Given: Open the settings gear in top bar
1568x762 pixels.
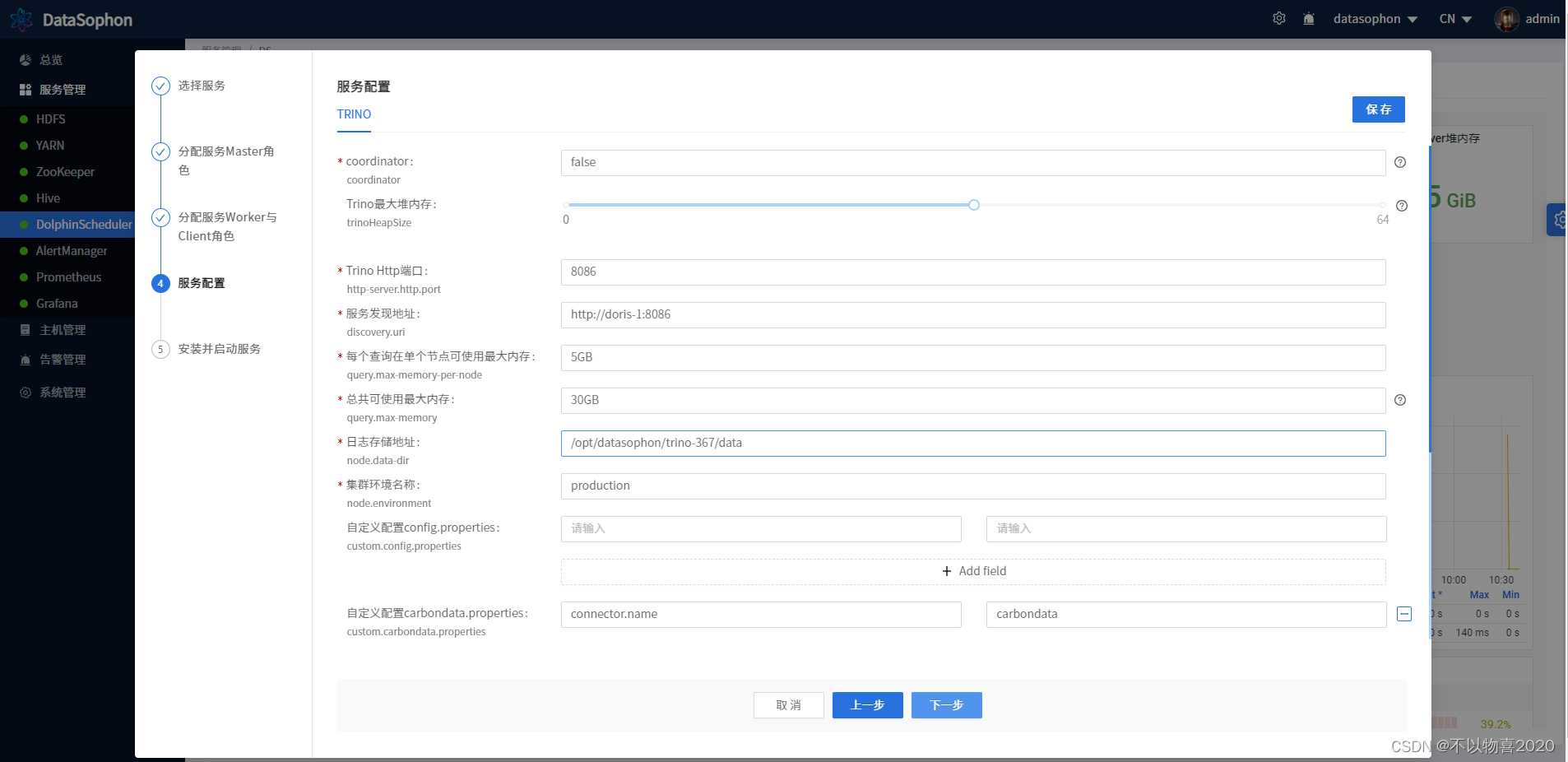Looking at the screenshot, I should tap(1279, 18).
